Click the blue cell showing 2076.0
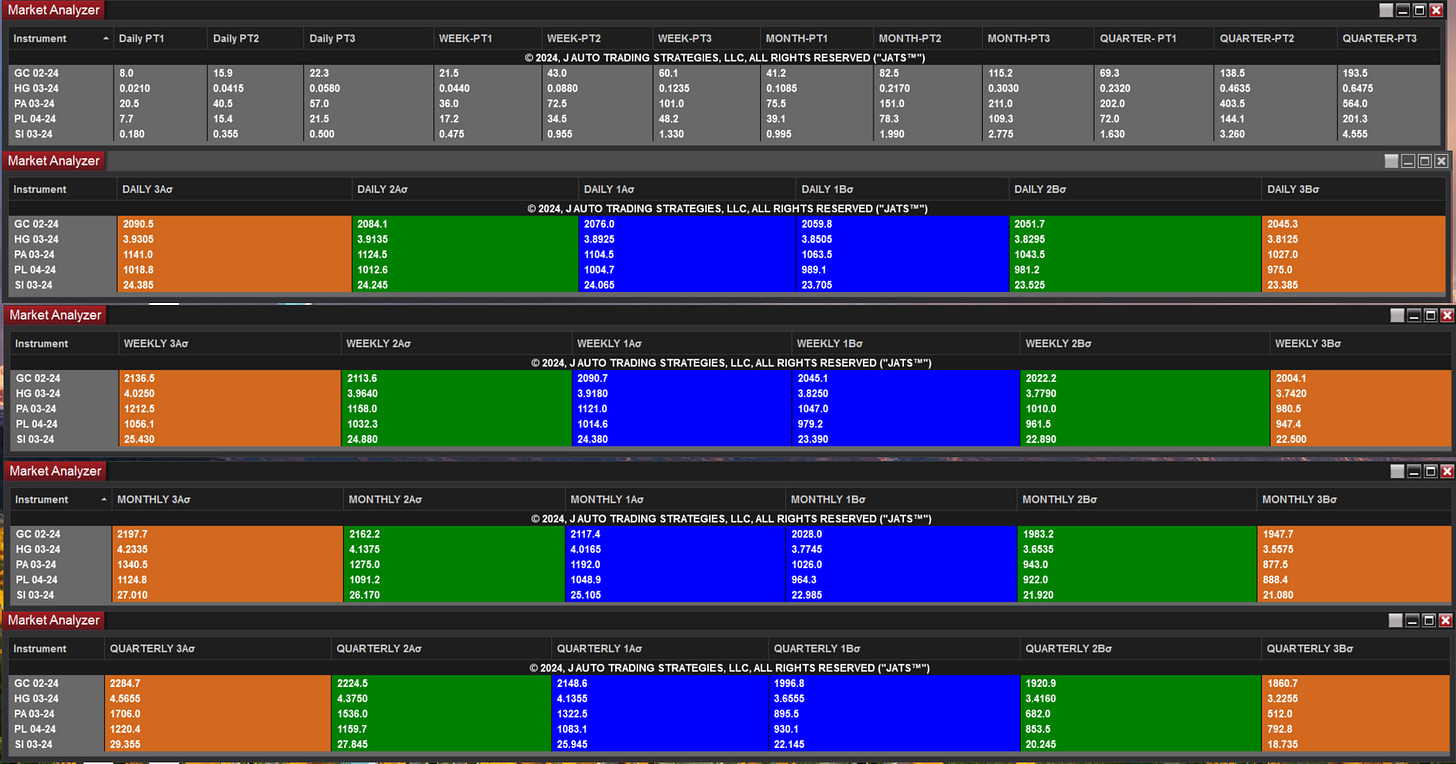This screenshot has height=764, width=1456. pos(687,224)
